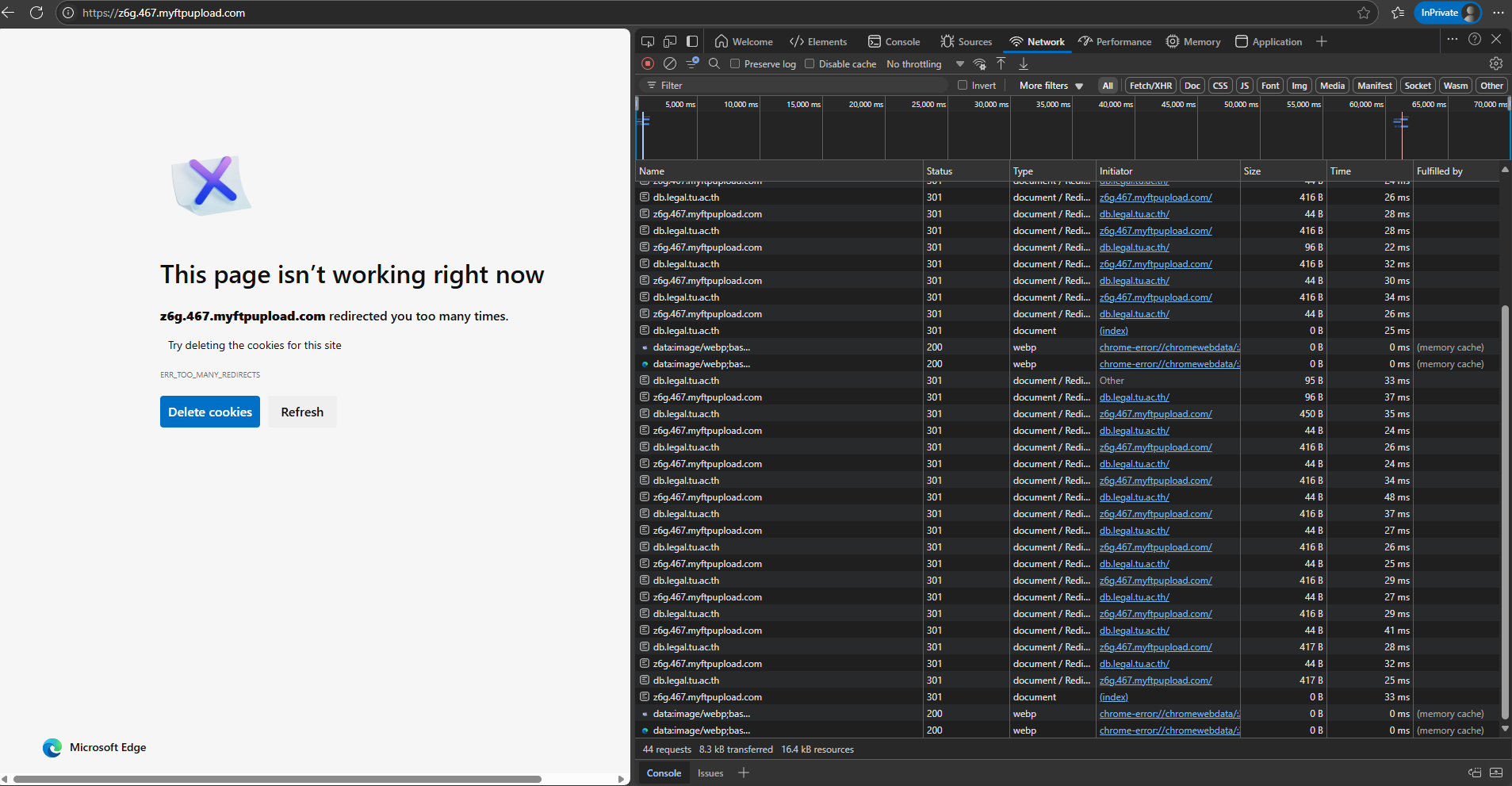Click the horizontal scrollbar of the error page
The height and width of the screenshot is (786, 1512).
(278, 779)
